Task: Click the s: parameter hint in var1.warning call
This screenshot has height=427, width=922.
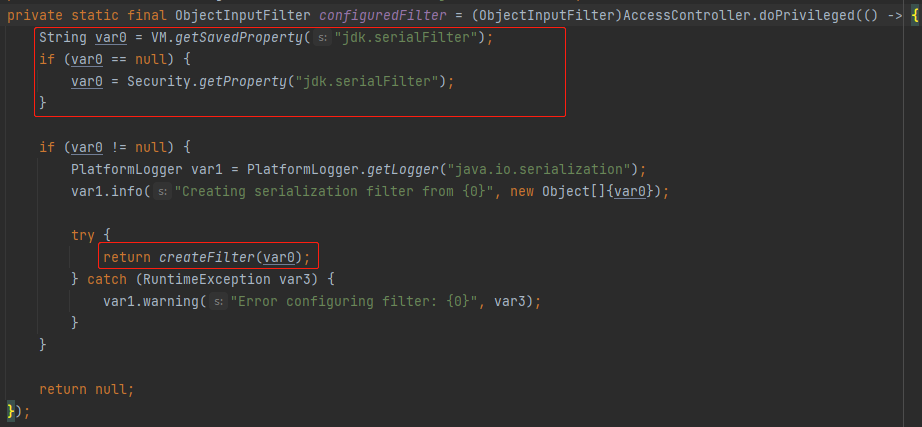Action: coord(218,302)
